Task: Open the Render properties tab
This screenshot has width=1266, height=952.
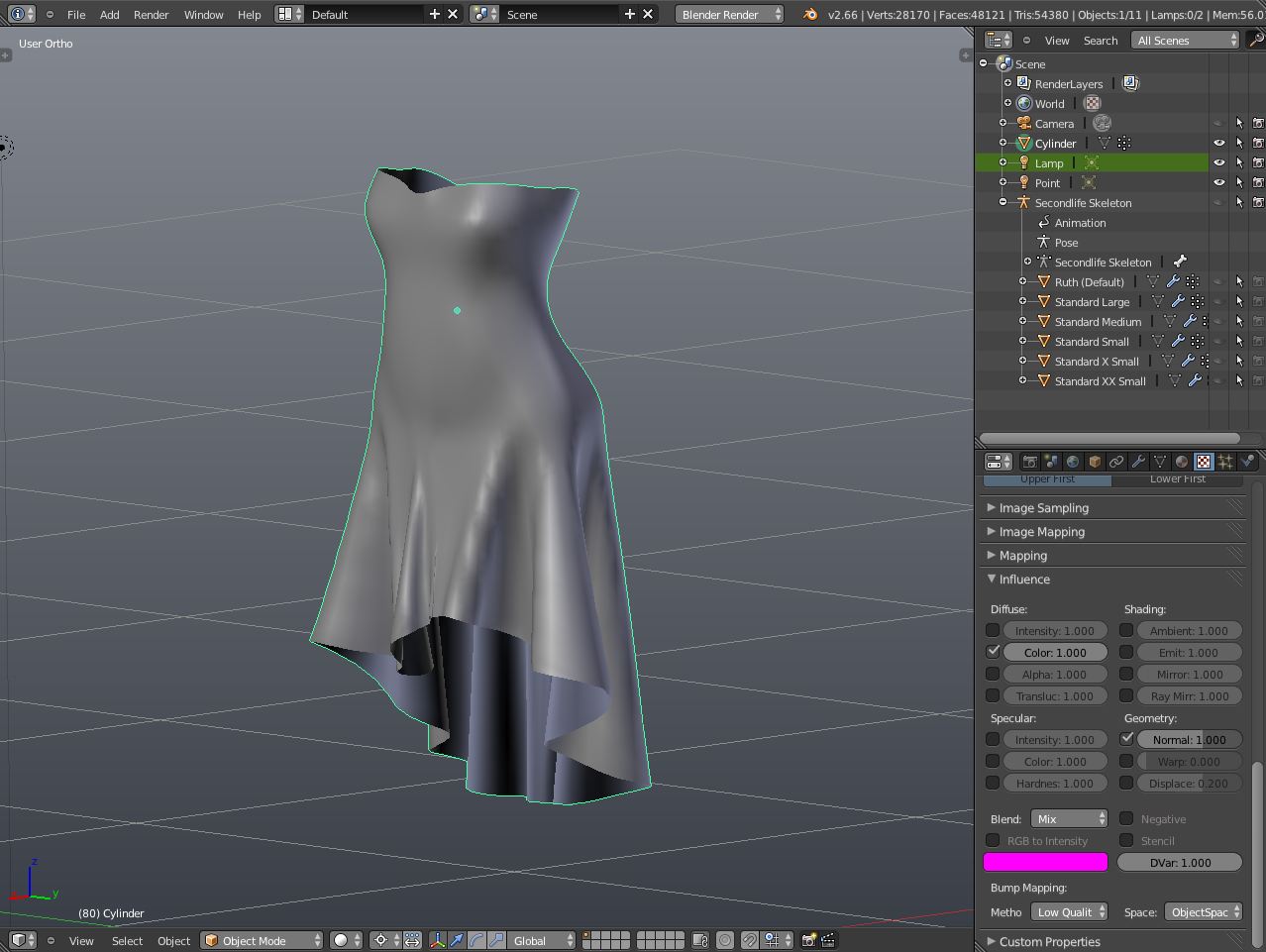Action: (x=1029, y=462)
